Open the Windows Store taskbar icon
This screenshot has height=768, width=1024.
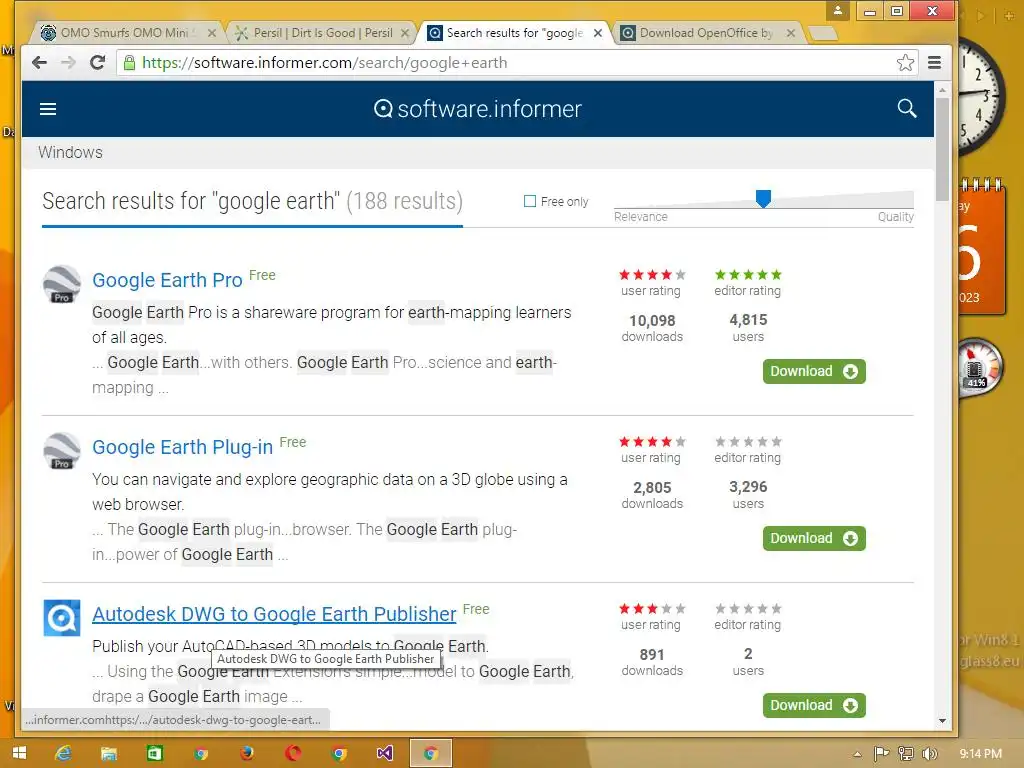click(154, 754)
